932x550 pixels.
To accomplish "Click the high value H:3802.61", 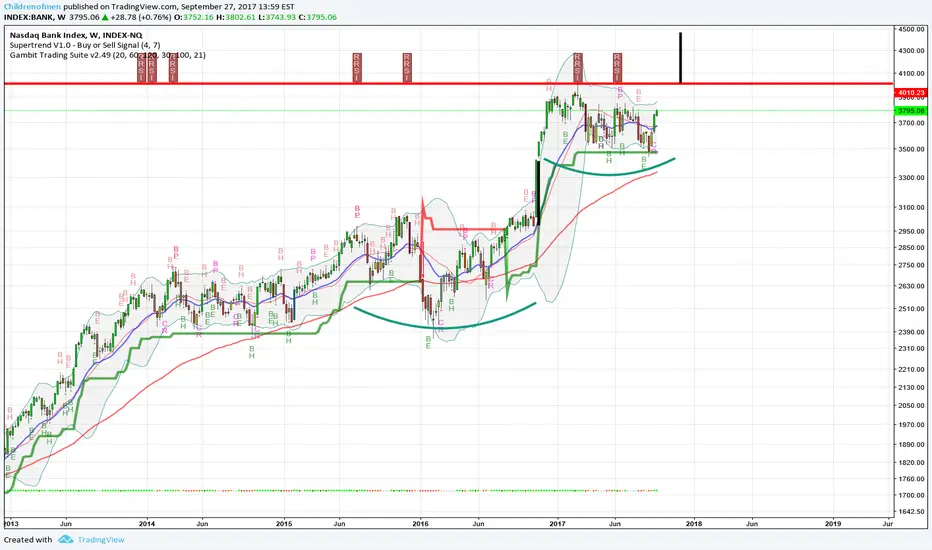I will pos(236,17).
